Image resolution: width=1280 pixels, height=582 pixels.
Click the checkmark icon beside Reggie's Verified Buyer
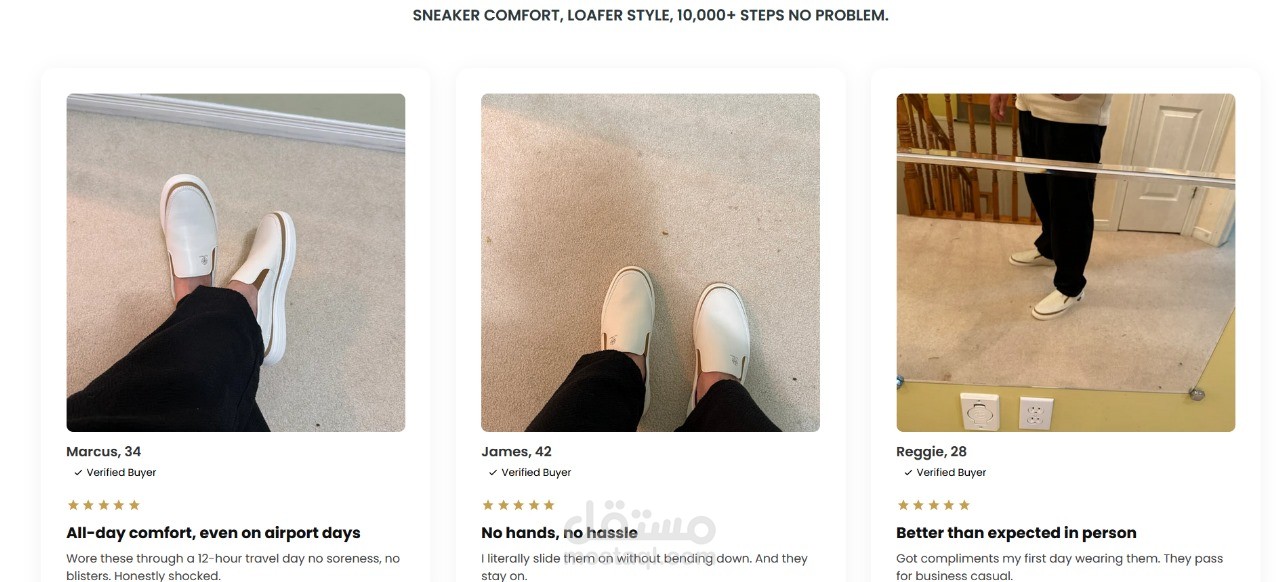pyautogui.click(x=908, y=473)
